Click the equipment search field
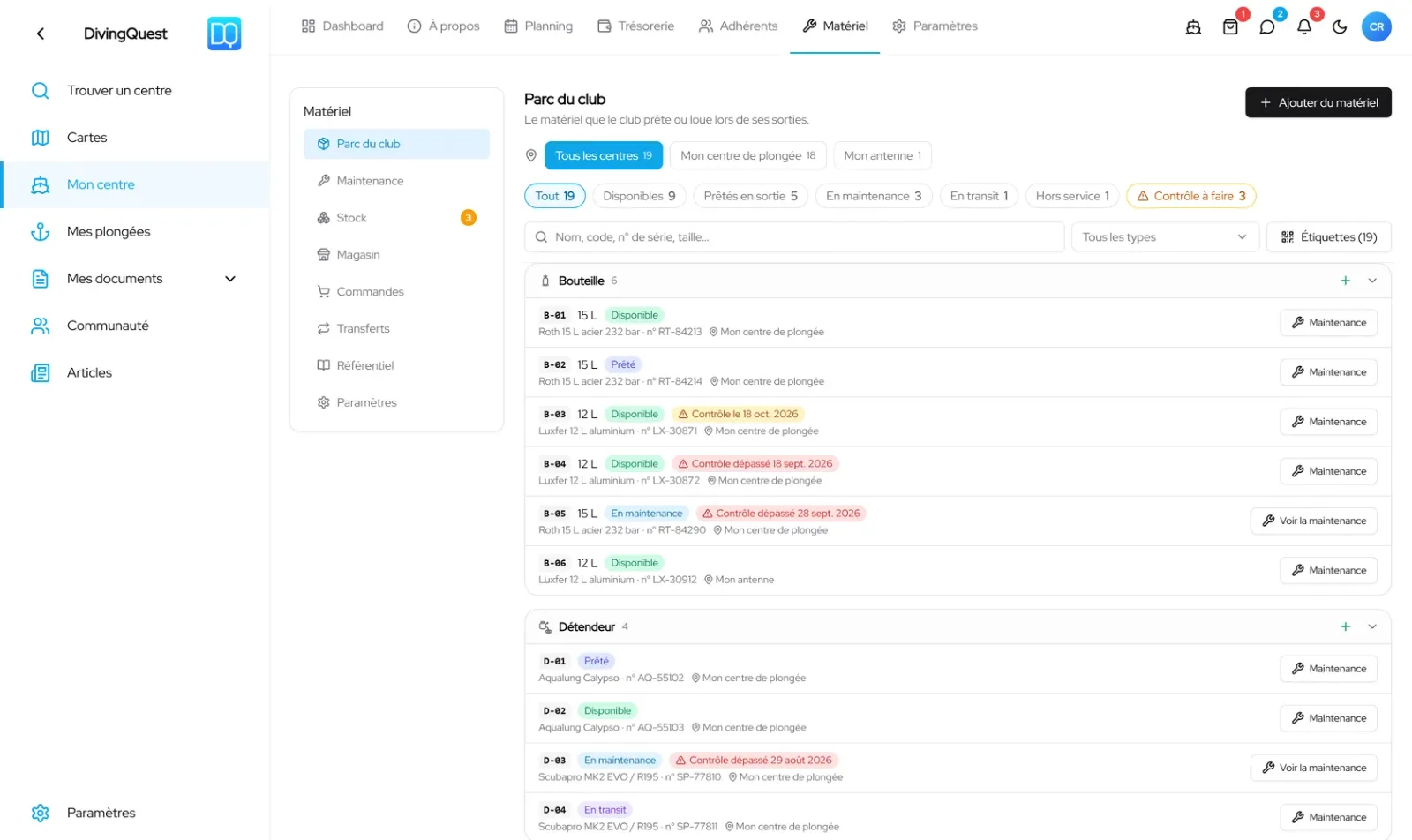This screenshot has height=840, width=1412. [x=794, y=236]
